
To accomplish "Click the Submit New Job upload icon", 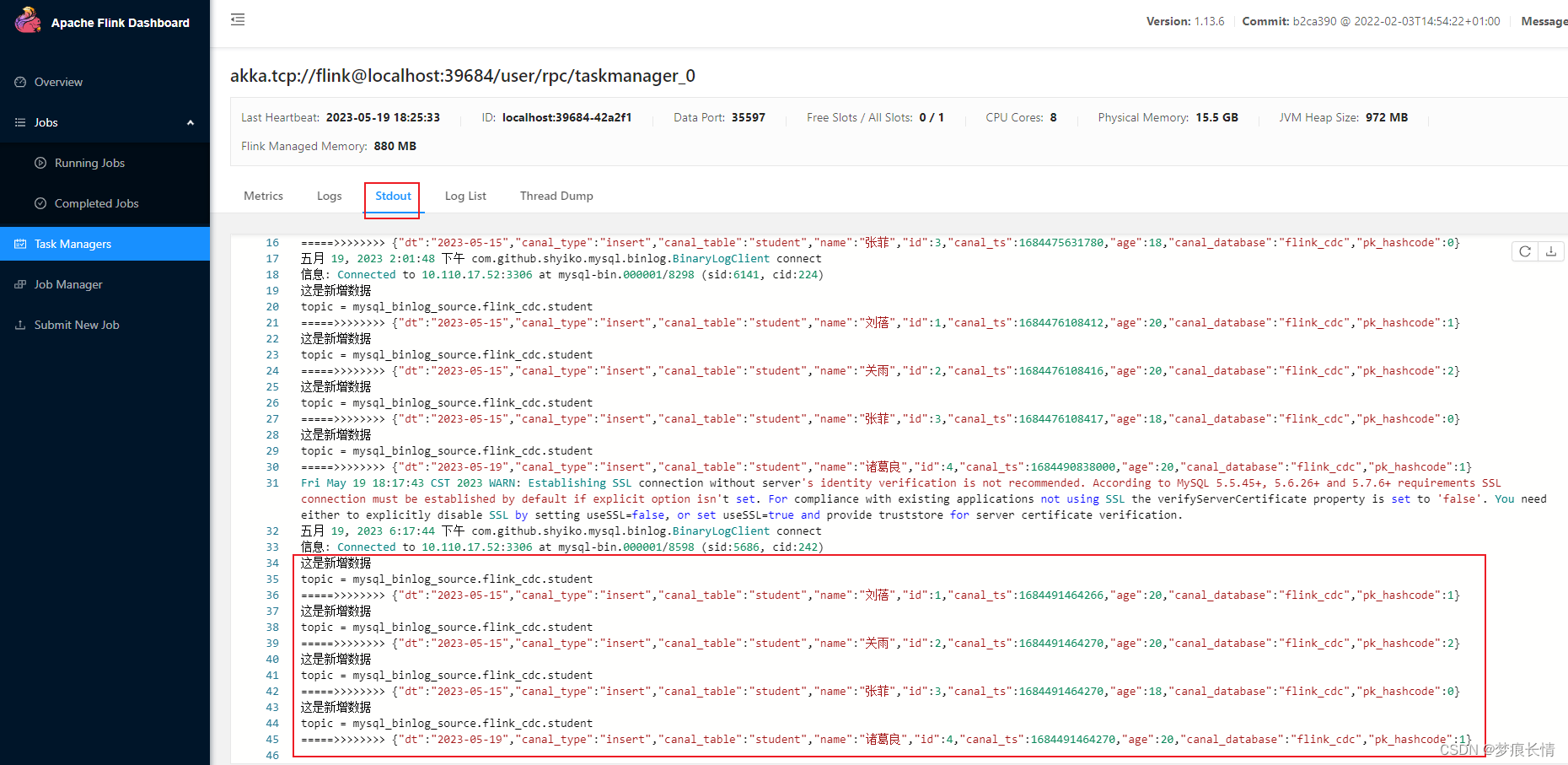I will 20,325.
